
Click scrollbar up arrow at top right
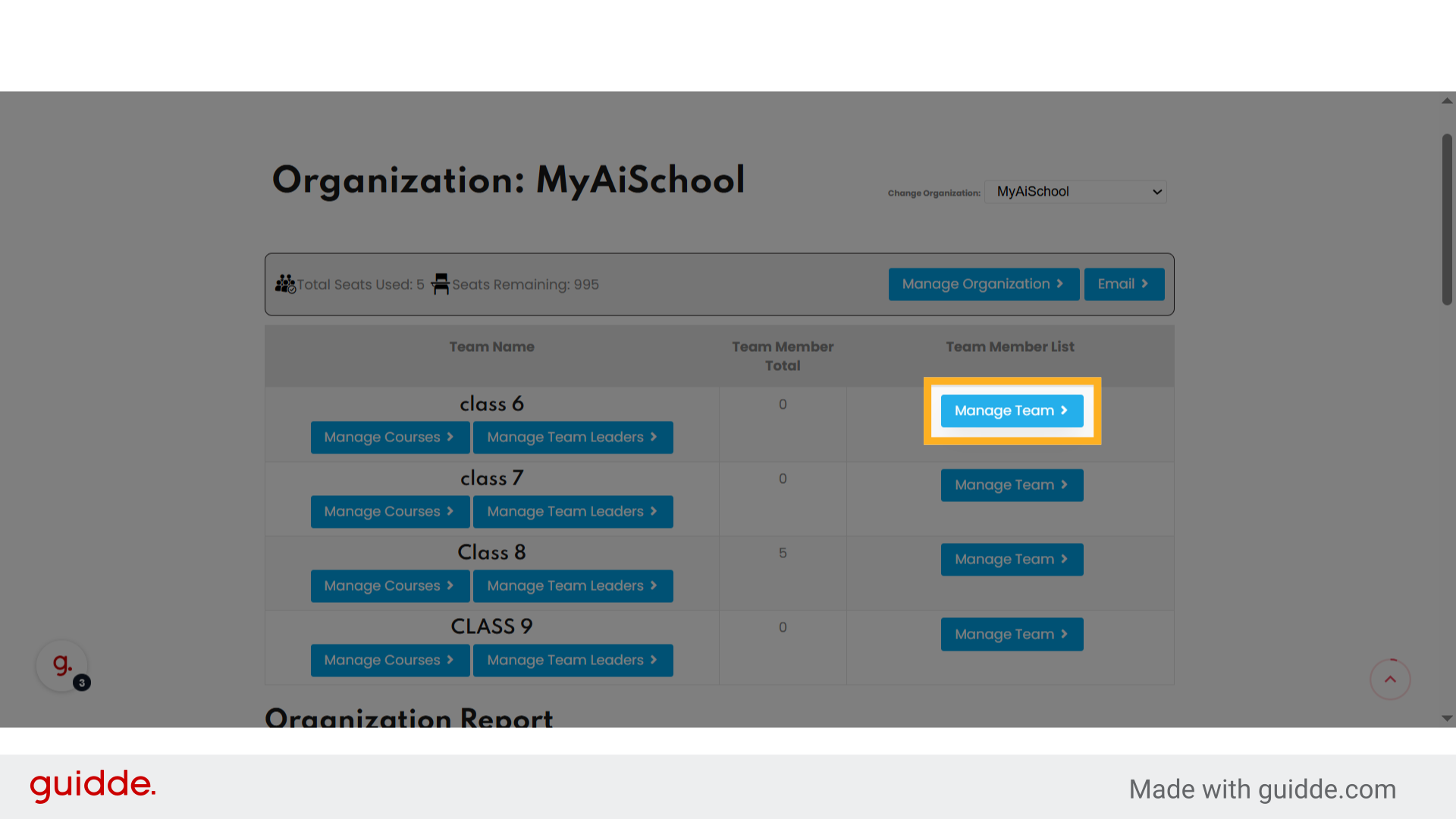coord(1447,101)
